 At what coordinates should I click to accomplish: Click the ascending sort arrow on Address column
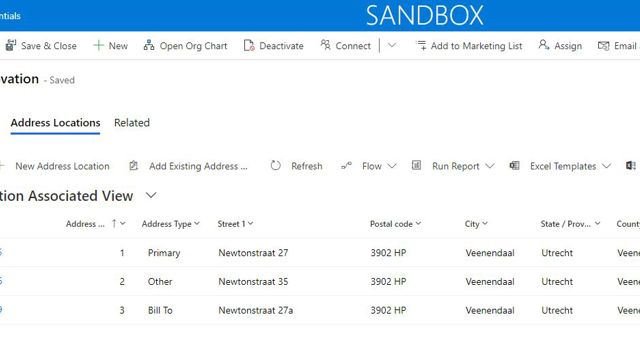click(114, 223)
